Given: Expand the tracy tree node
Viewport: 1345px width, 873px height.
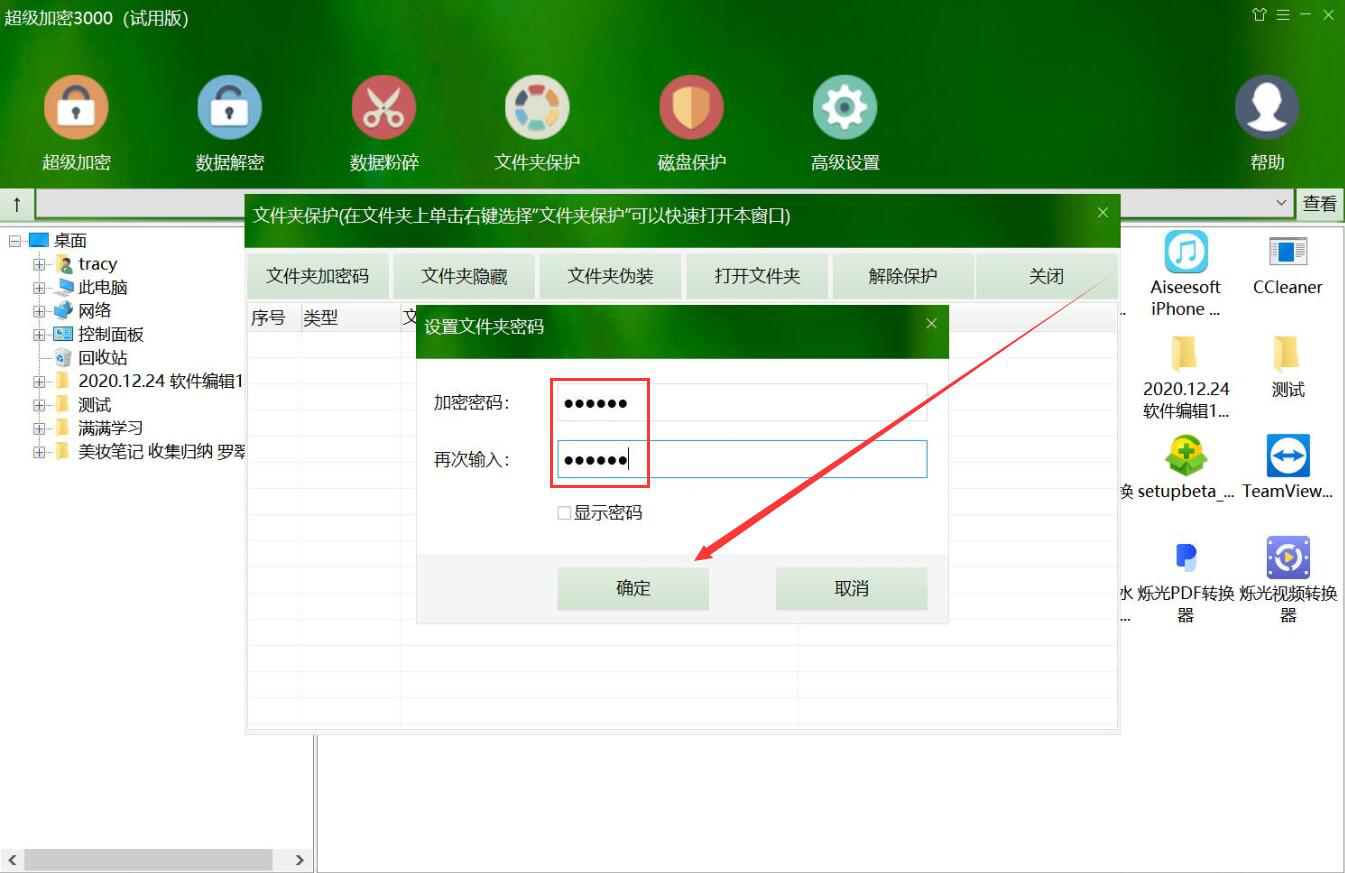Looking at the screenshot, I should pyautogui.click(x=39, y=265).
